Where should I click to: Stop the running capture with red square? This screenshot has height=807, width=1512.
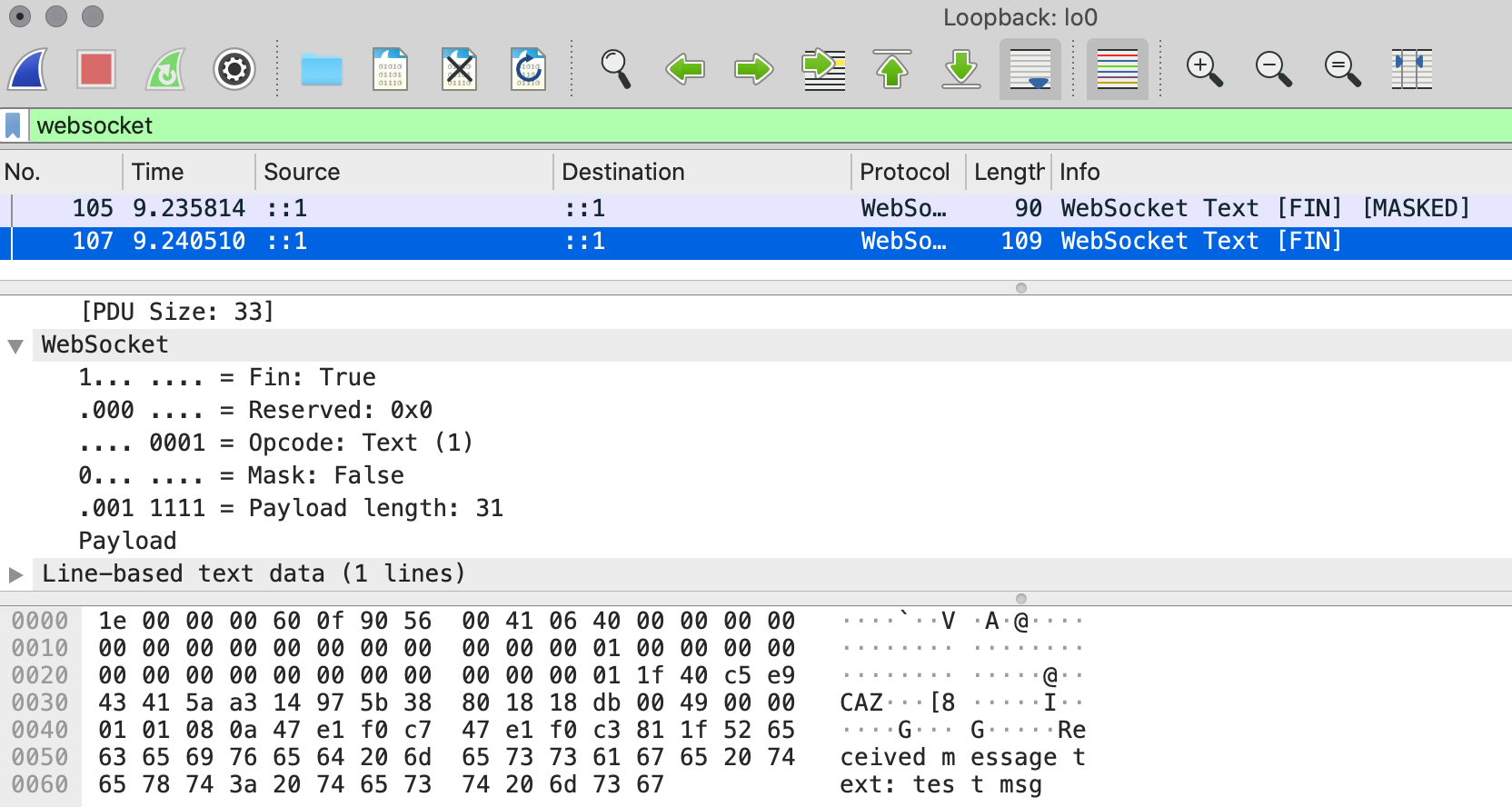[96, 69]
